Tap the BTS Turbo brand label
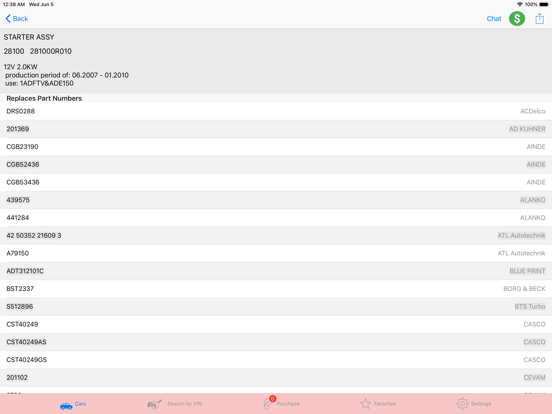The image size is (552, 414). [x=530, y=307]
